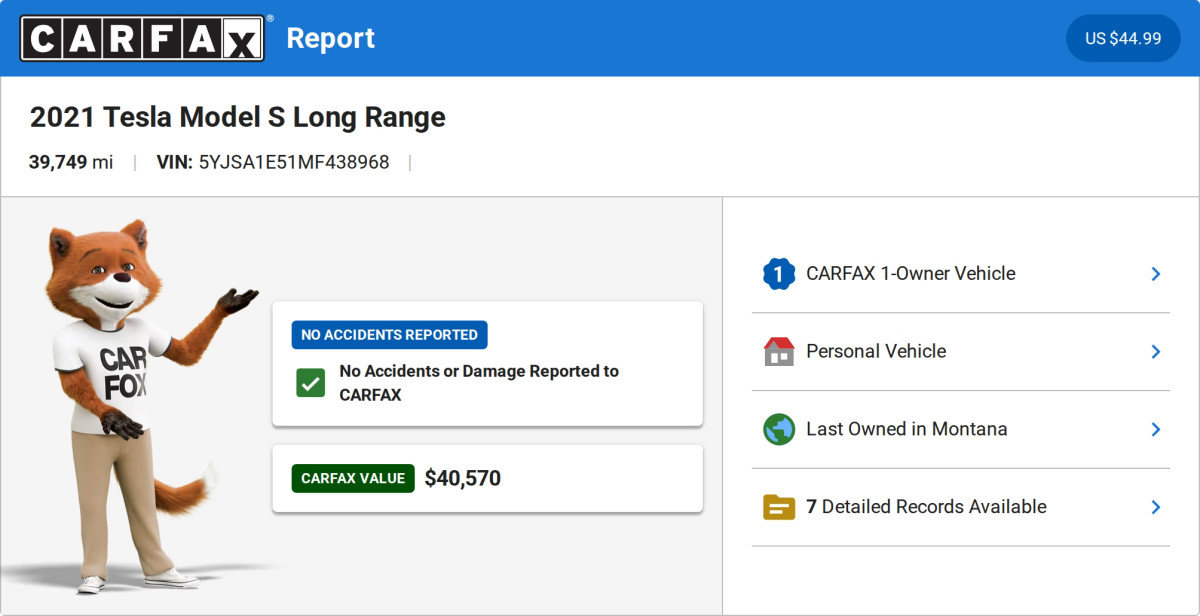Screen dimensions: 1200x616
Task: Click the Detailed Records folder icon
Action: [x=778, y=507]
